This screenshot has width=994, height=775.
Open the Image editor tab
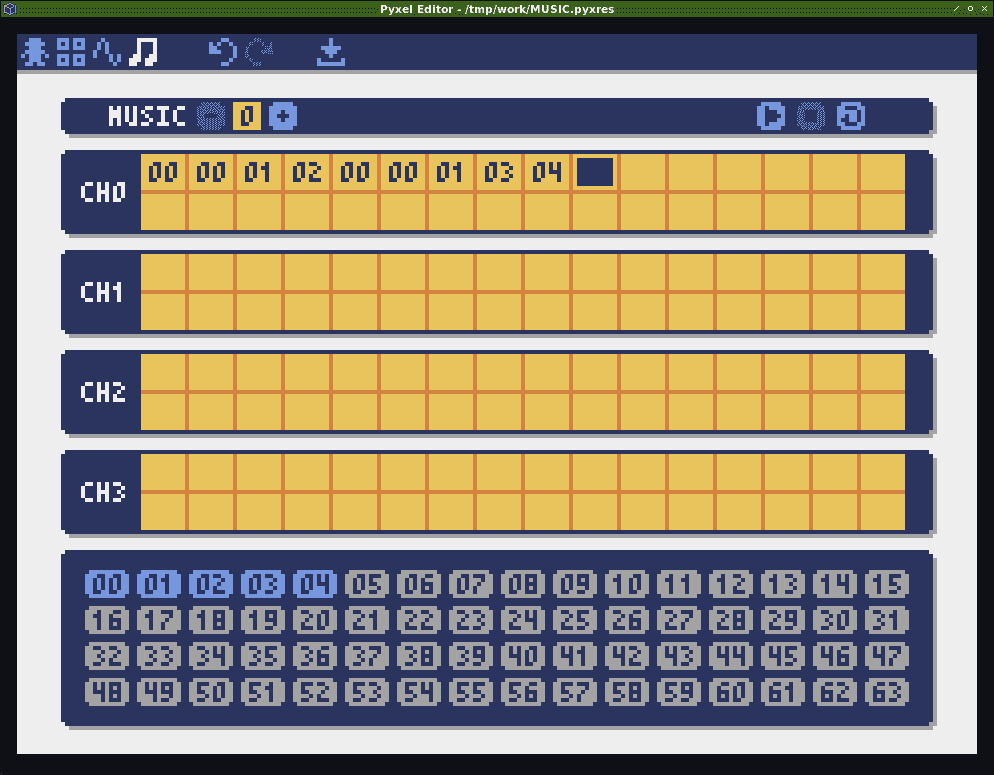[36, 52]
